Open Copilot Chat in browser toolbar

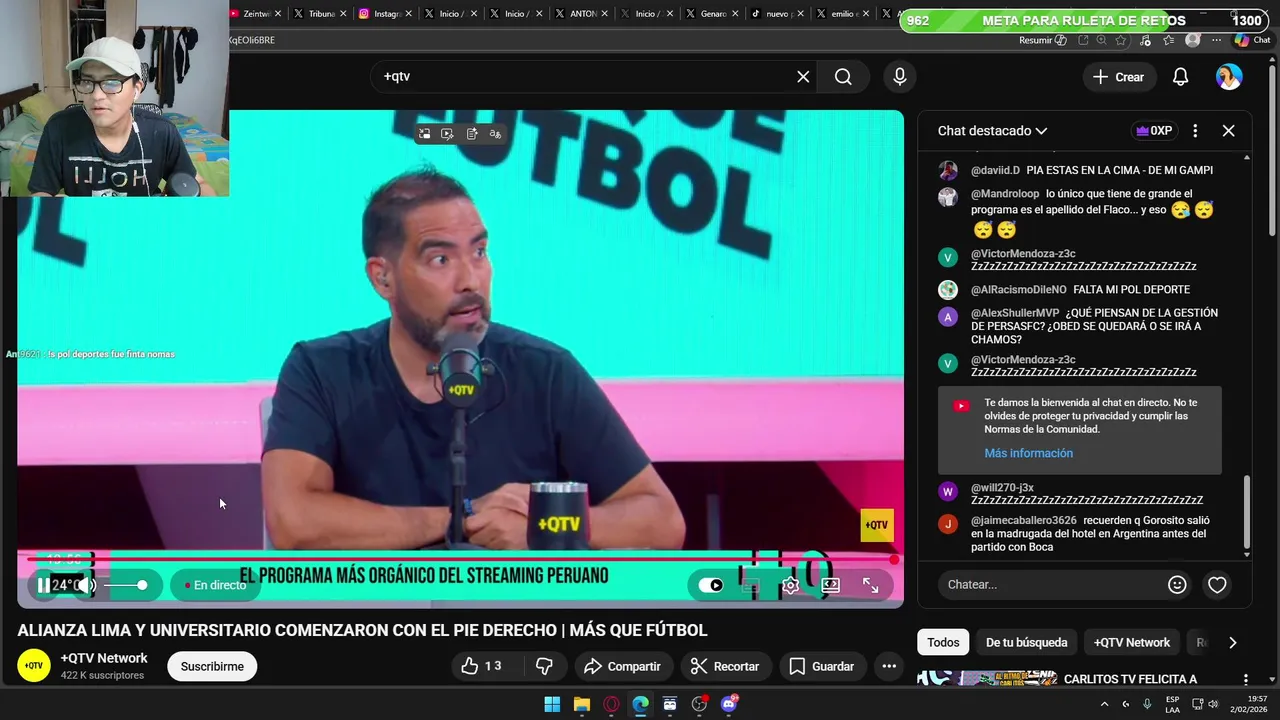coord(1252,40)
